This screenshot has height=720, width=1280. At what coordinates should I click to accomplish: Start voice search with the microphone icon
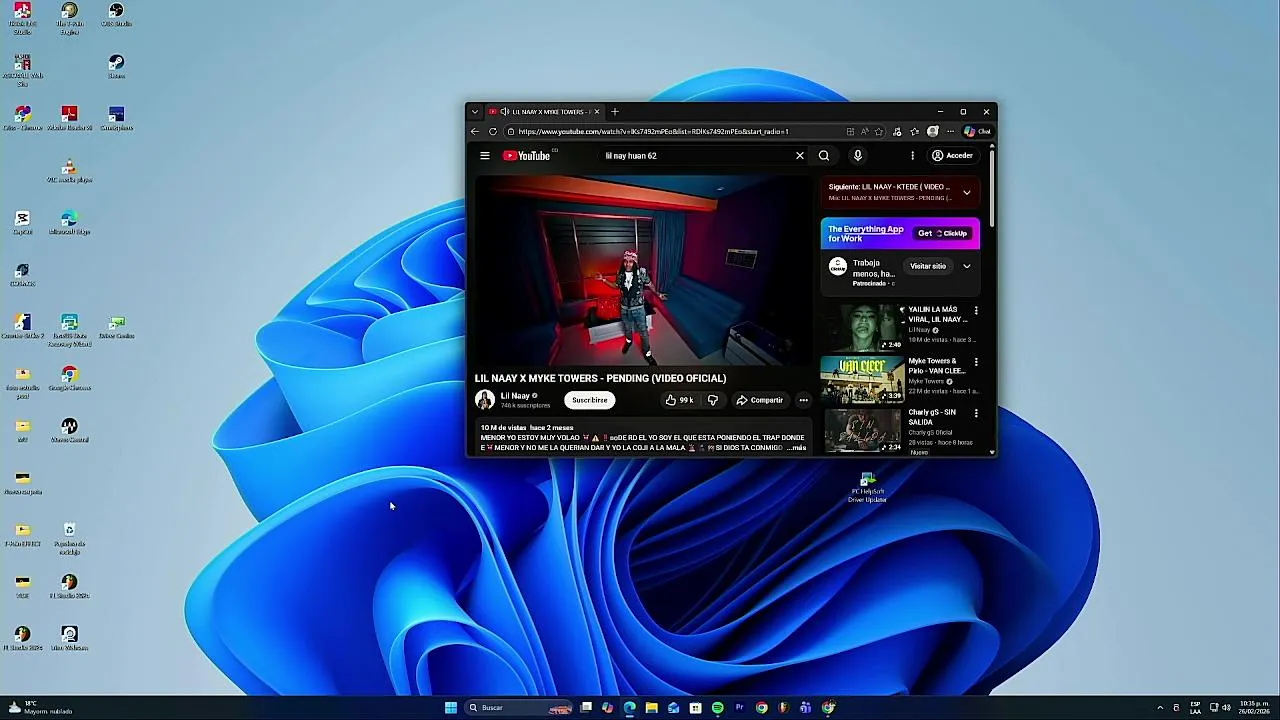(x=857, y=156)
